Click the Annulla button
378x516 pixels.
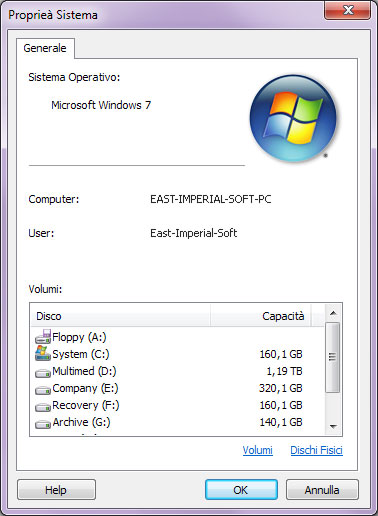coord(322,490)
